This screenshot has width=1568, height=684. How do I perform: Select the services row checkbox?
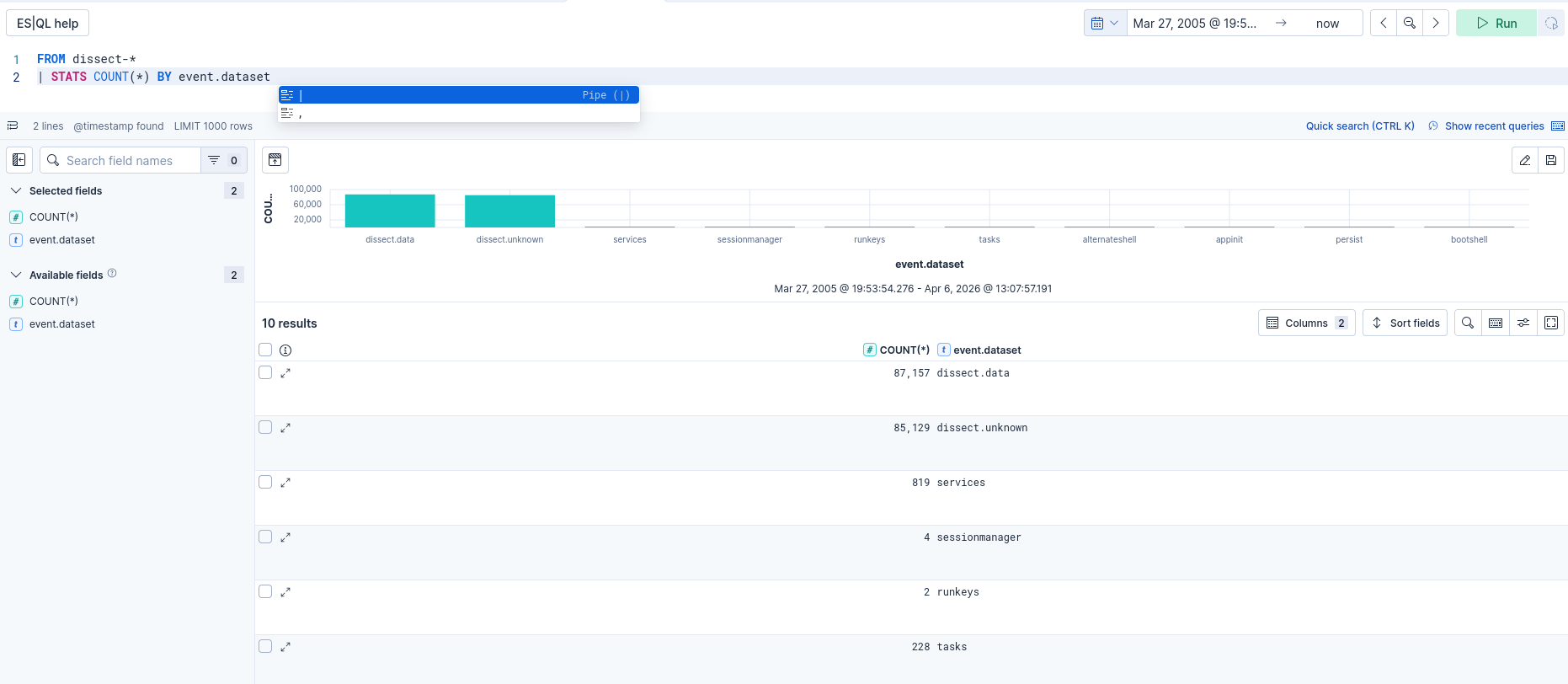[x=265, y=482]
